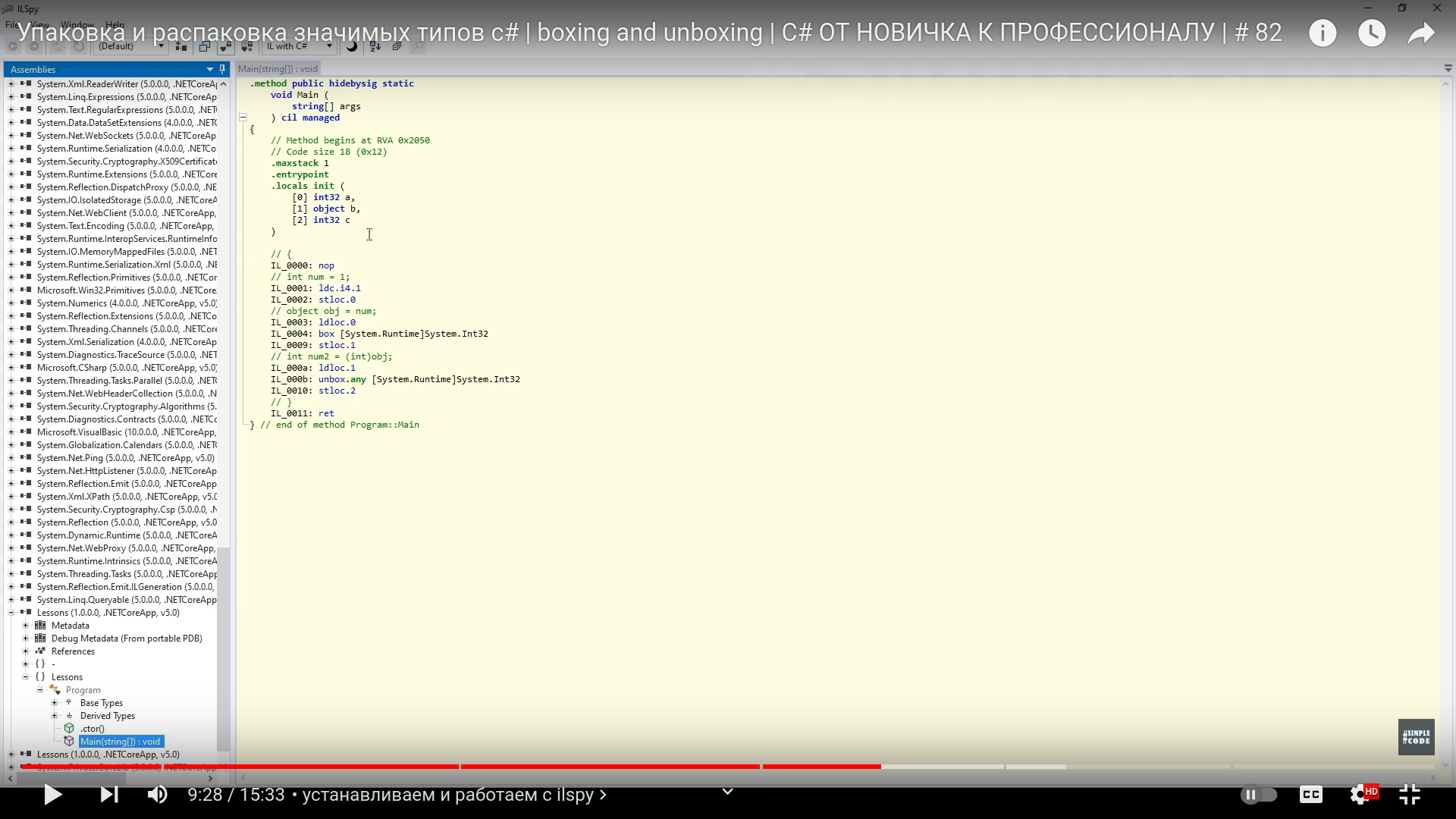Pin the Assemblies panel
Screen dimensions: 1456x819
tap(222, 69)
